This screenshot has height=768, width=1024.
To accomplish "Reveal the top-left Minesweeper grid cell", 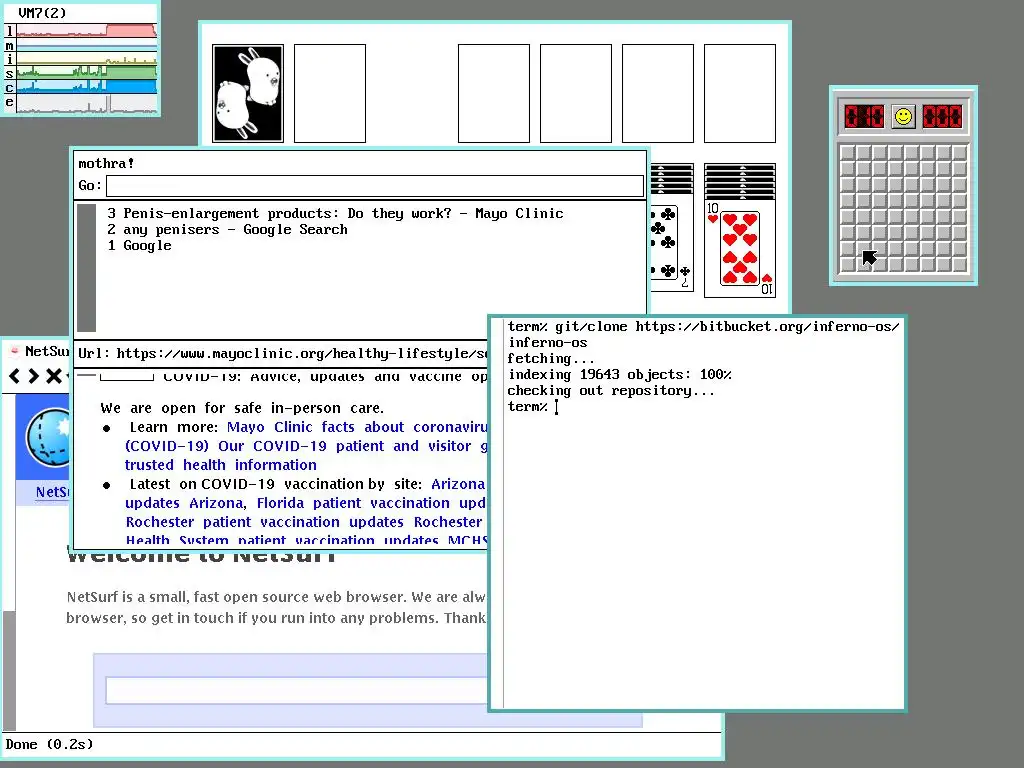I will tap(848, 153).
